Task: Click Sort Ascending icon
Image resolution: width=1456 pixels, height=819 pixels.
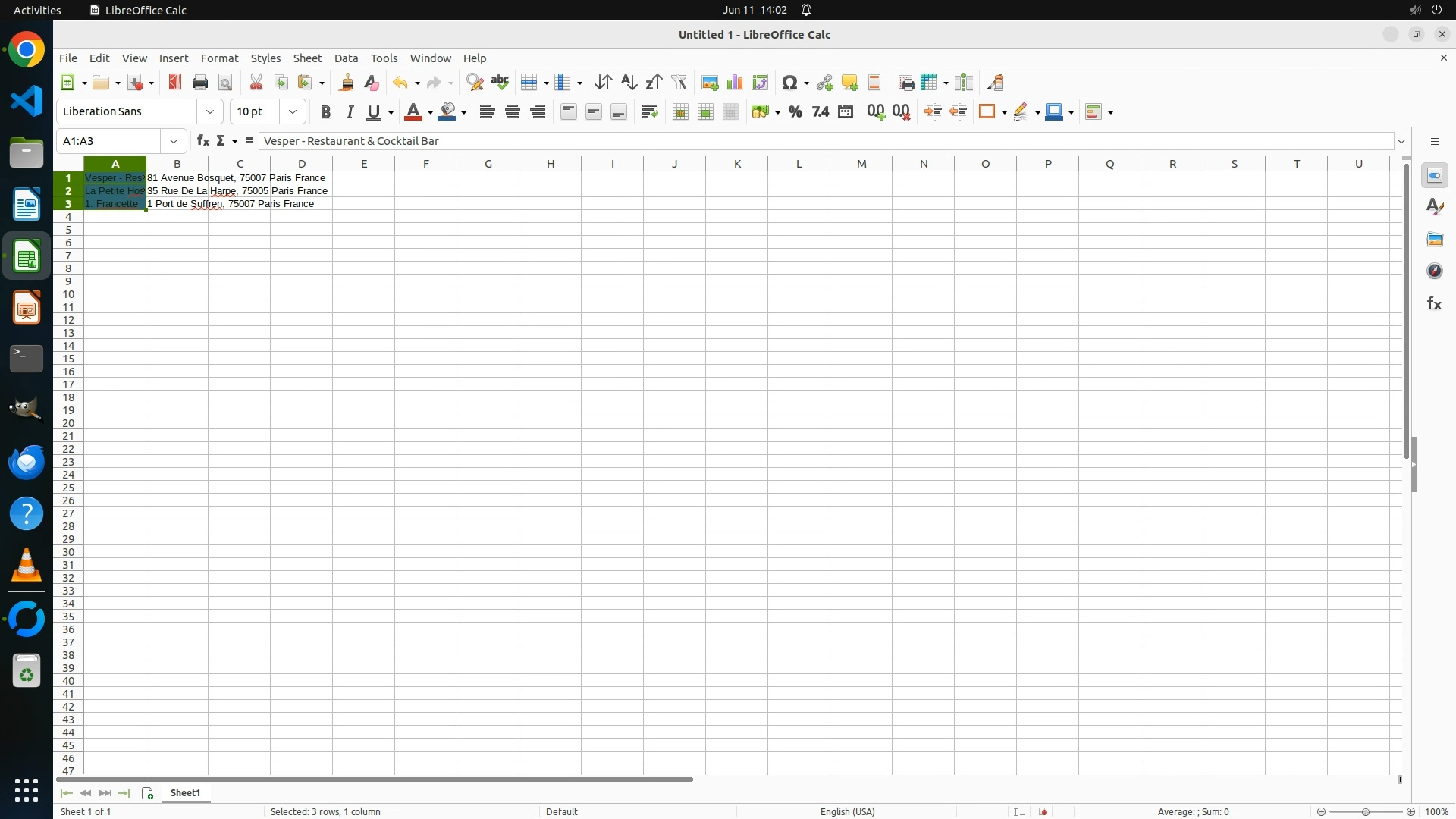Action: (629, 83)
